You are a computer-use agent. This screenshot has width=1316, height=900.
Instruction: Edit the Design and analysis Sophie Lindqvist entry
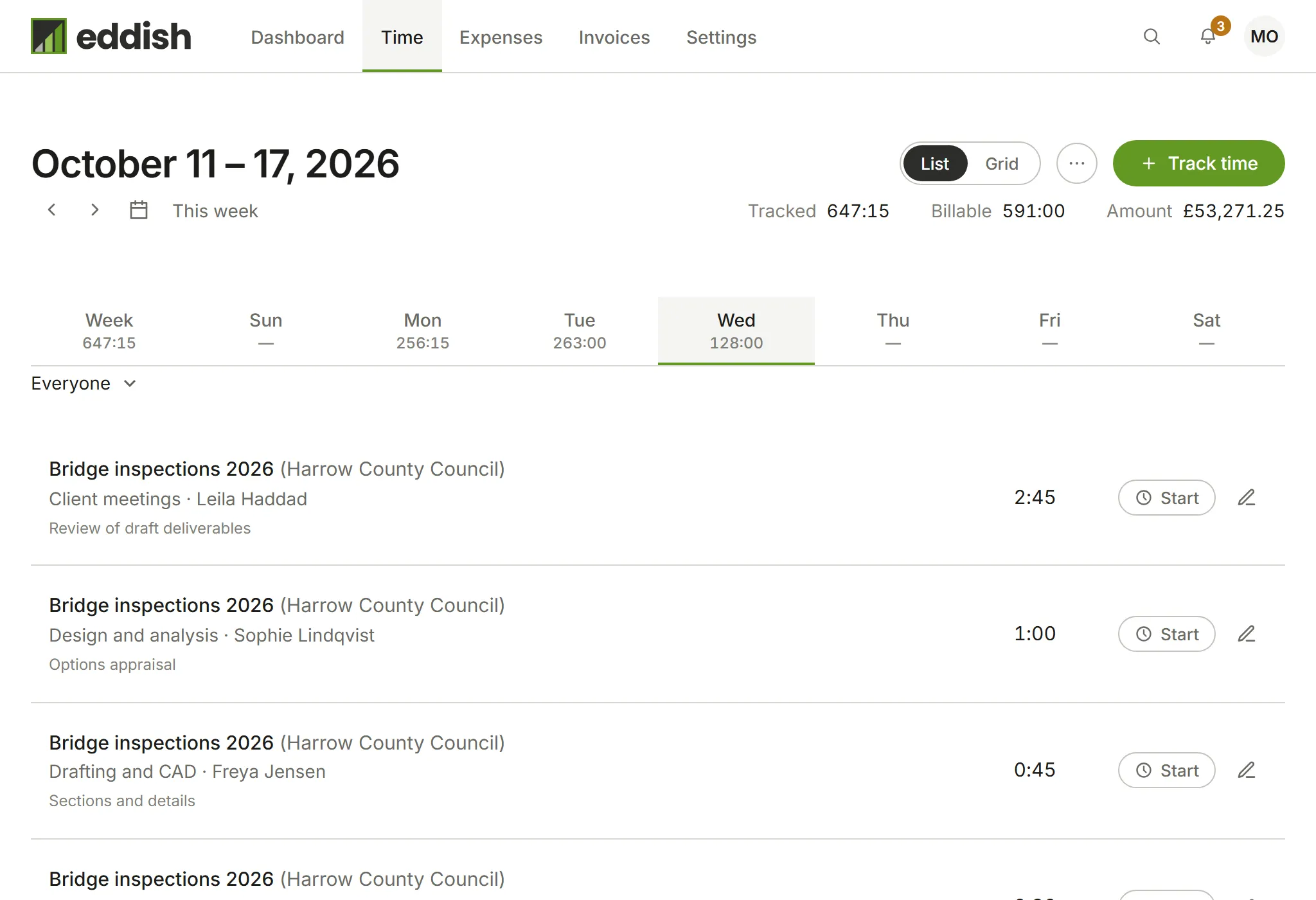[x=1247, y=634]
